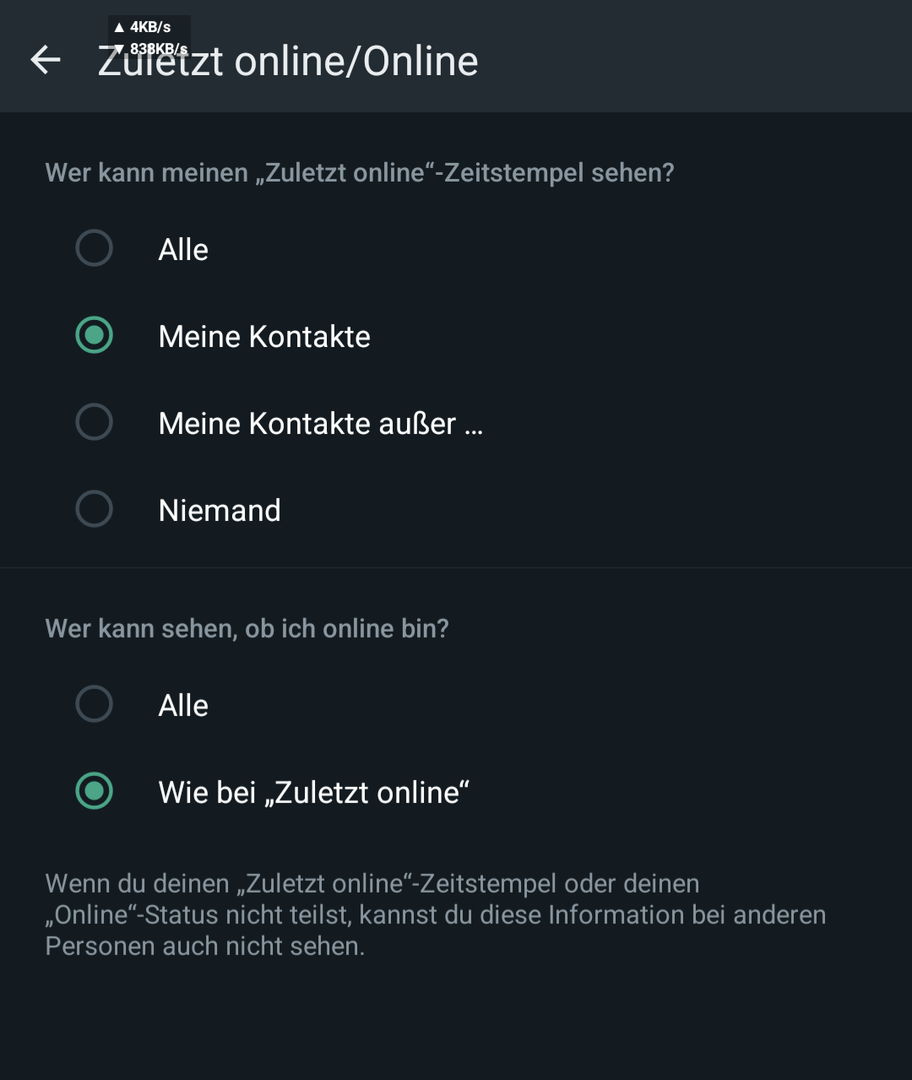
Task: Select the "Alle" radio circle under the online-status question
Action: pos(94,704)
